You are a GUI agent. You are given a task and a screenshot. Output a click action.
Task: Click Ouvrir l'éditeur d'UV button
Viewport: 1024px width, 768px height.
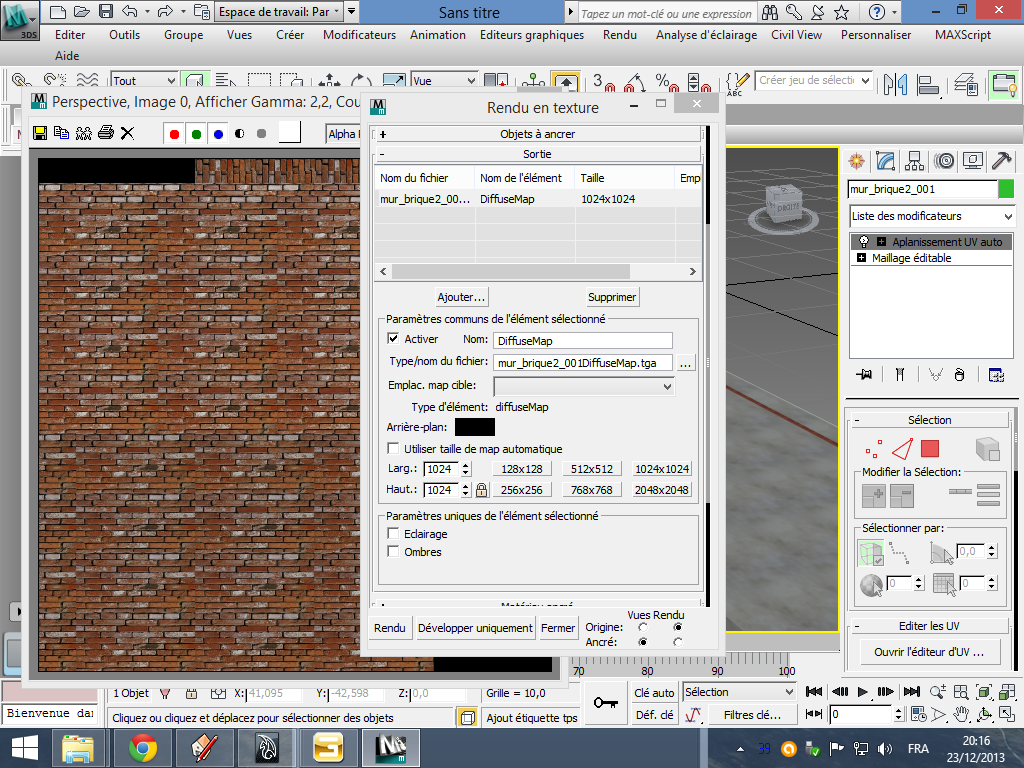pos(929,652)
